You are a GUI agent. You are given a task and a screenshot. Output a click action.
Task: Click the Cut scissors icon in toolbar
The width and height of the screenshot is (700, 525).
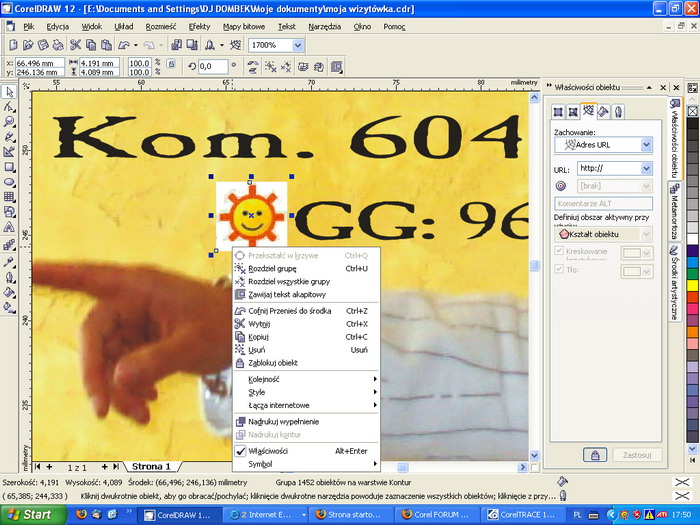[75, 45]
